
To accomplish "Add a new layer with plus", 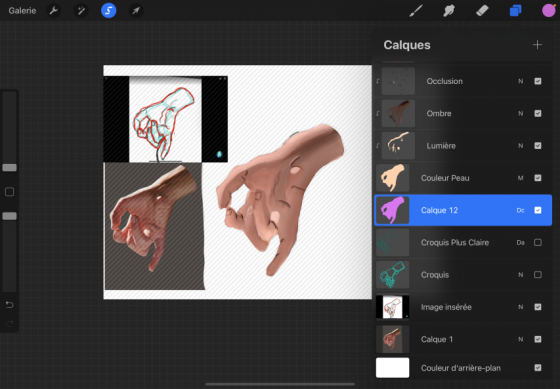I will tap(537, 45).
